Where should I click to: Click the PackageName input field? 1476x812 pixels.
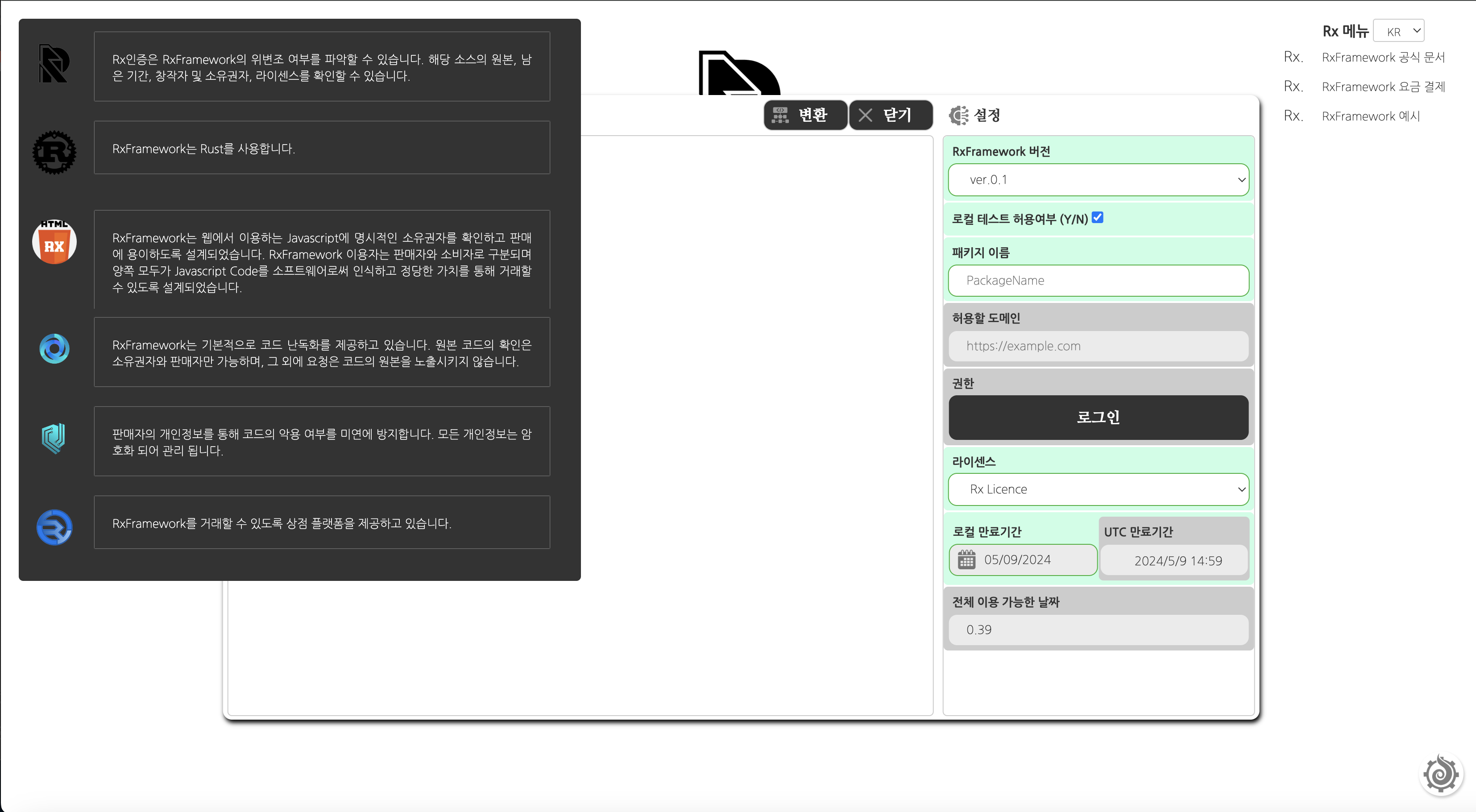point(1099,280)
